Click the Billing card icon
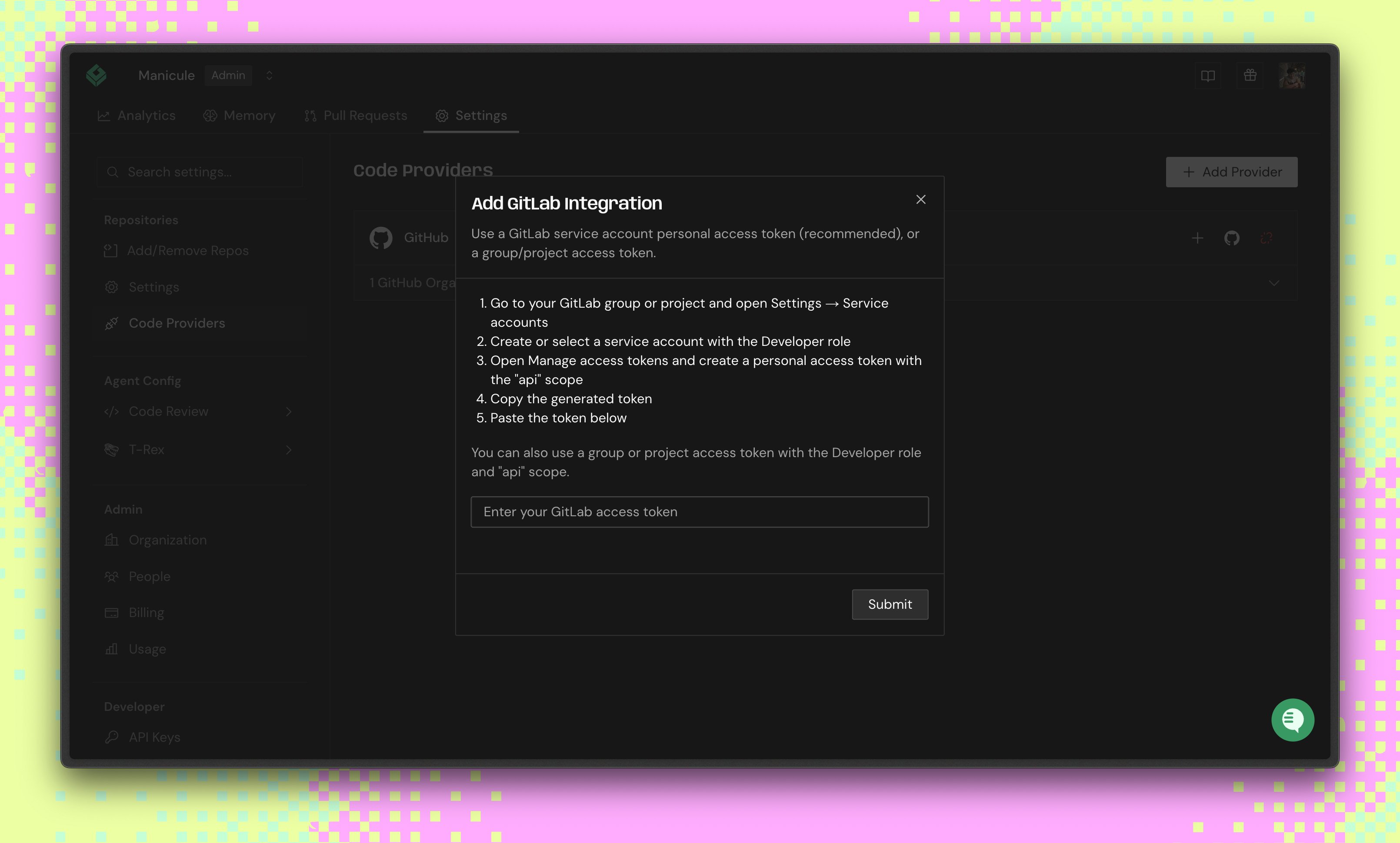This screenshot has width=1400, height=843. [112, 613]
